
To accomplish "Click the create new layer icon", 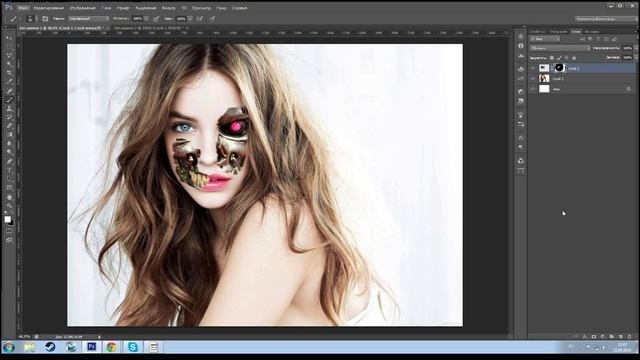I will click(620, 337).
